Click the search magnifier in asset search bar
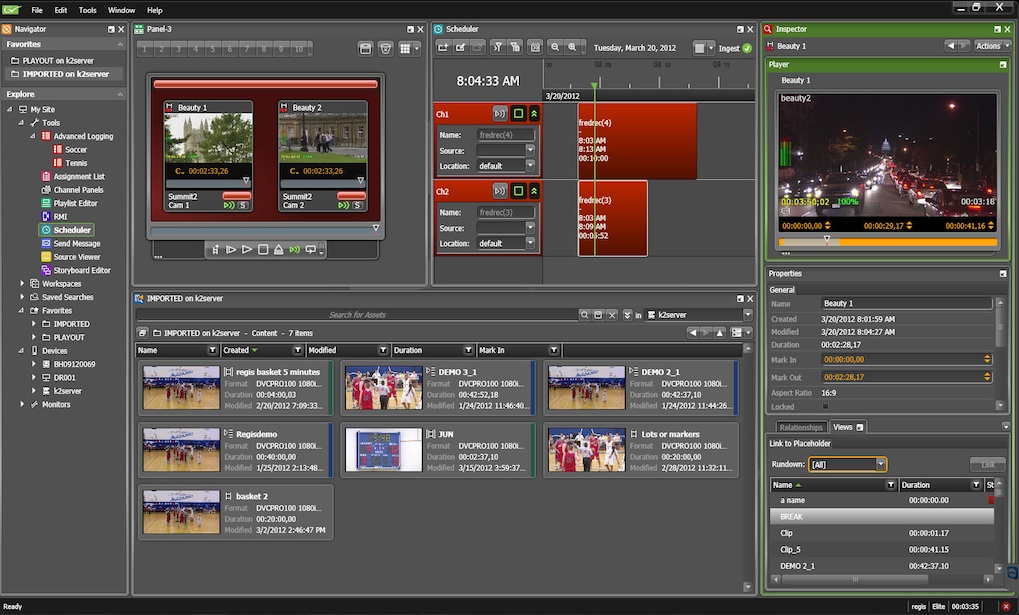This screenshot has width=1019, height=615. click(584, 315)
